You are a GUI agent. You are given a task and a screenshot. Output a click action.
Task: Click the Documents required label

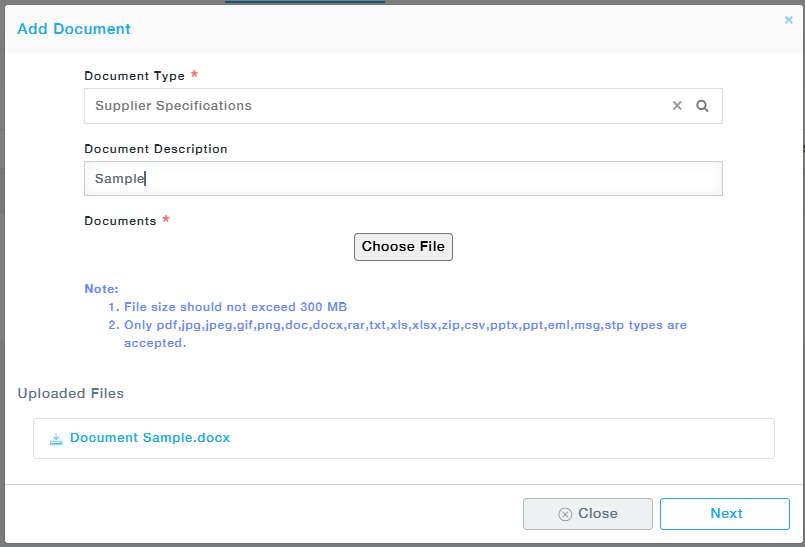120,221
